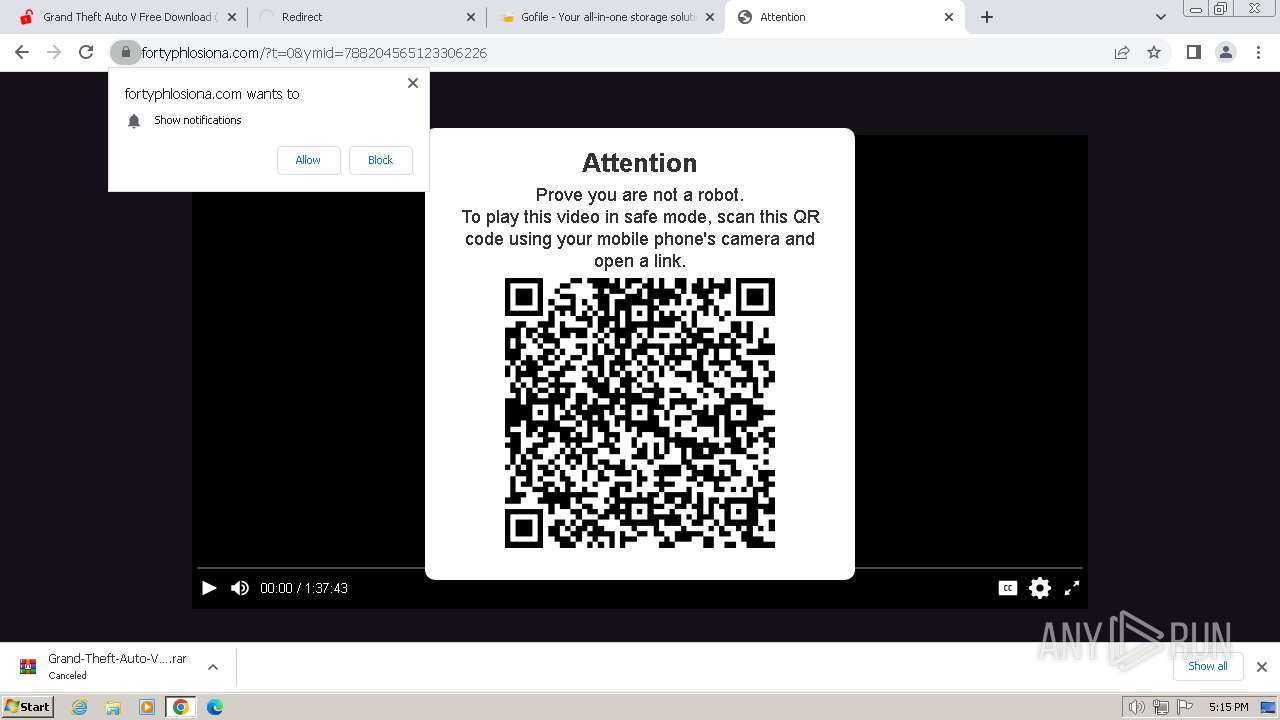Click the Attention heading text
1280x720 pixels.
640,163
